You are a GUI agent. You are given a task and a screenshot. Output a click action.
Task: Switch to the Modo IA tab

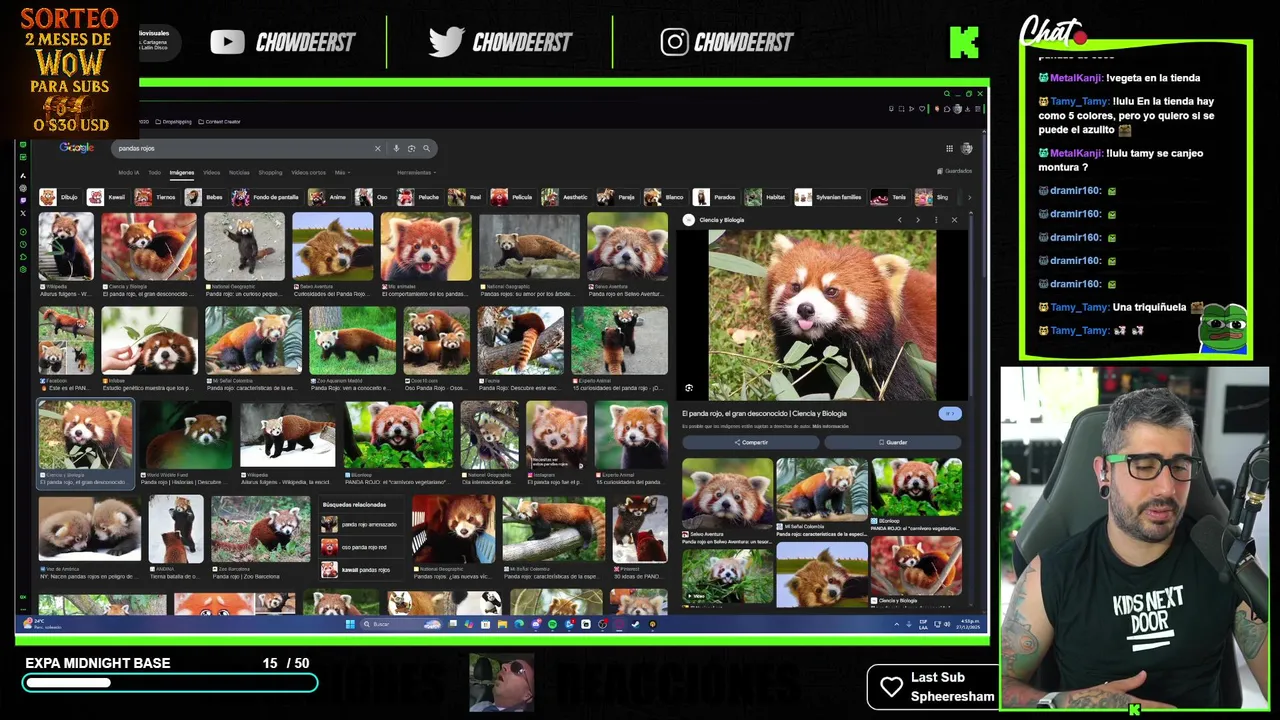tap(128, 172)
